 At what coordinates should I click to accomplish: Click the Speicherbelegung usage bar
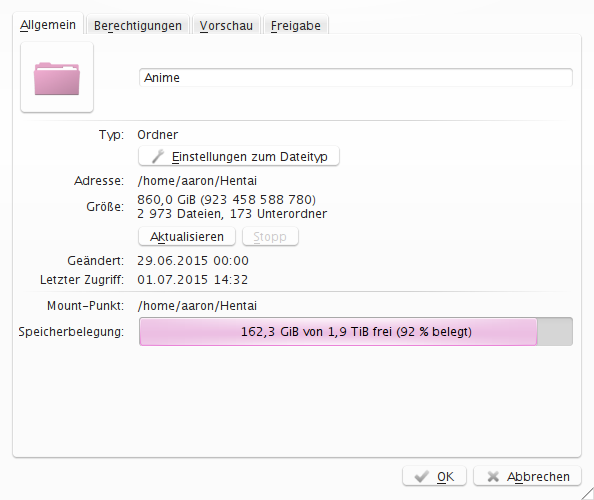[x=356, y=331]
